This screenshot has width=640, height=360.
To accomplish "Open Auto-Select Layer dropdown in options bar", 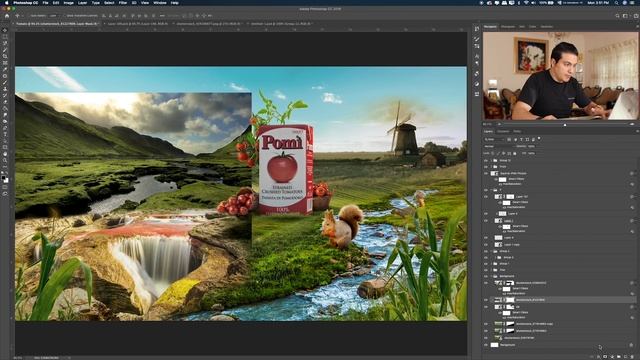I will click(54, 16).
